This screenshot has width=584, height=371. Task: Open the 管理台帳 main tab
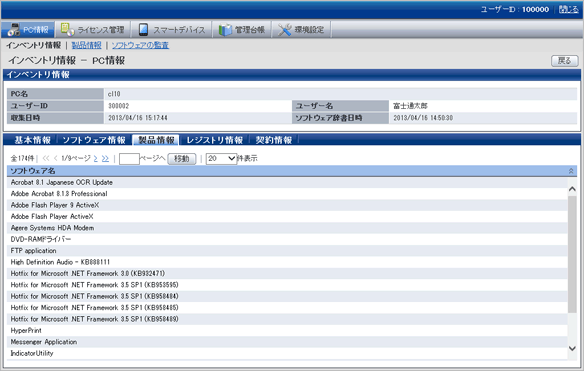[242, 29]
